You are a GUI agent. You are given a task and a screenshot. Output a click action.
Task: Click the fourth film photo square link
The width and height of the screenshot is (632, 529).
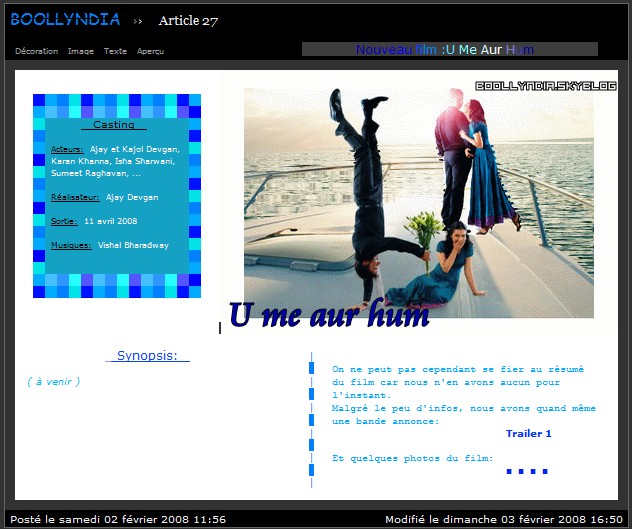pyautogui.click(x=545, y=471)
